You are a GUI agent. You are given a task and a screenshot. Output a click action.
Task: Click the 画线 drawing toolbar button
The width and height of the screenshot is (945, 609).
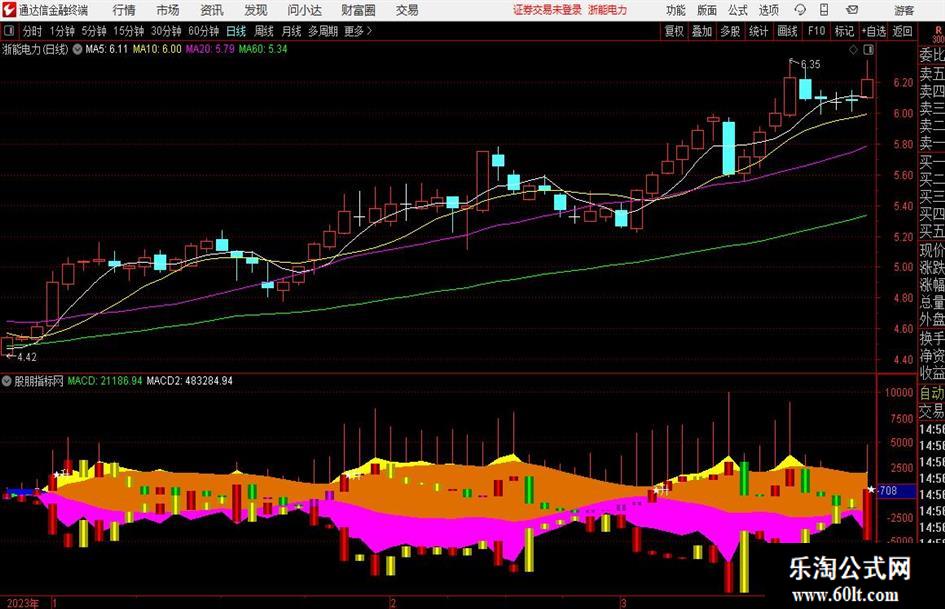(788, 31)
